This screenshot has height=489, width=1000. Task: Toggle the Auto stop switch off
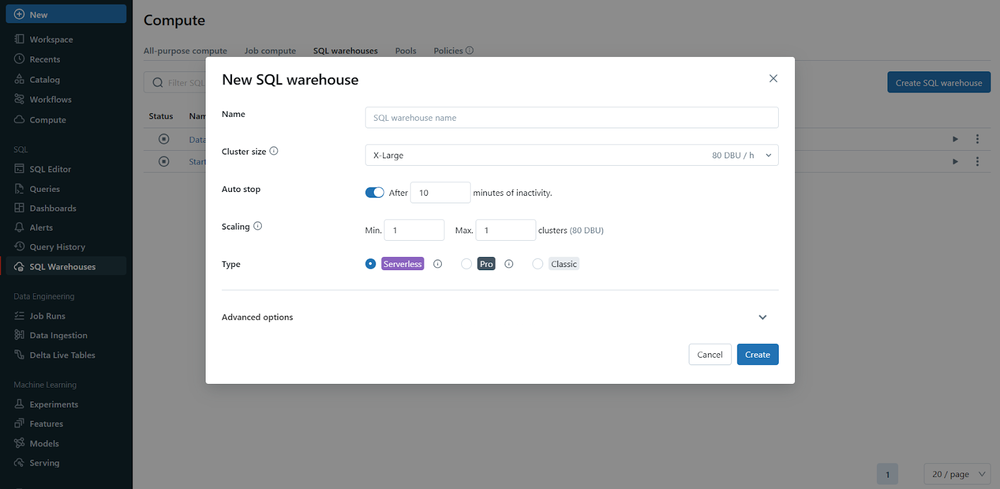375,192
